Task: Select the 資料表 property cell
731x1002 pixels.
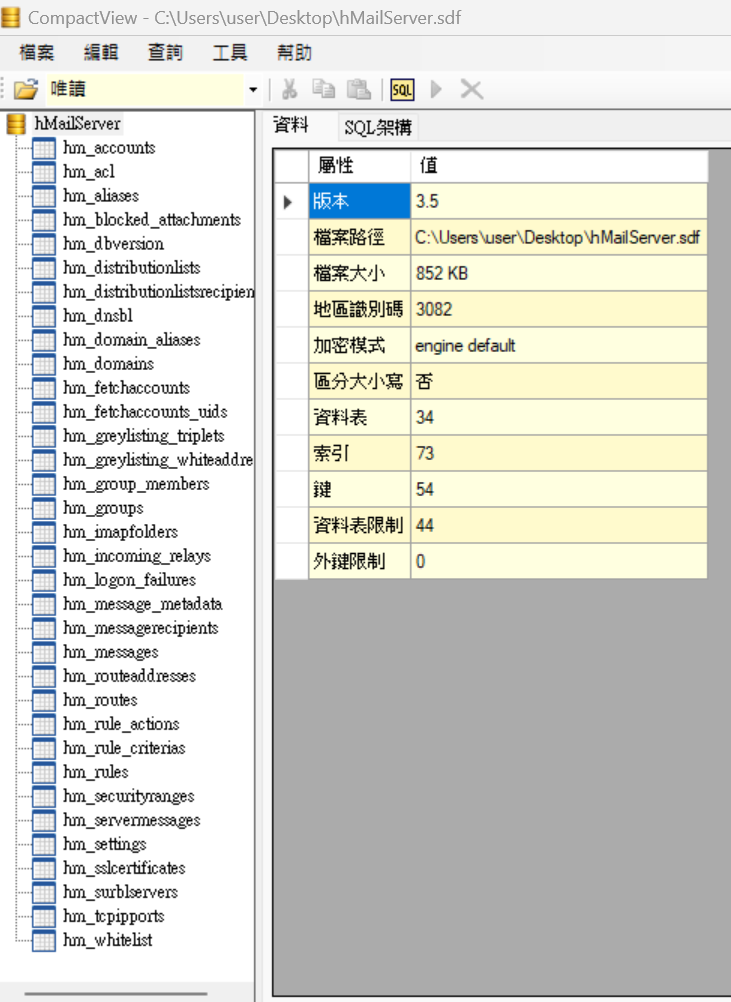Action: pos(360,417)
